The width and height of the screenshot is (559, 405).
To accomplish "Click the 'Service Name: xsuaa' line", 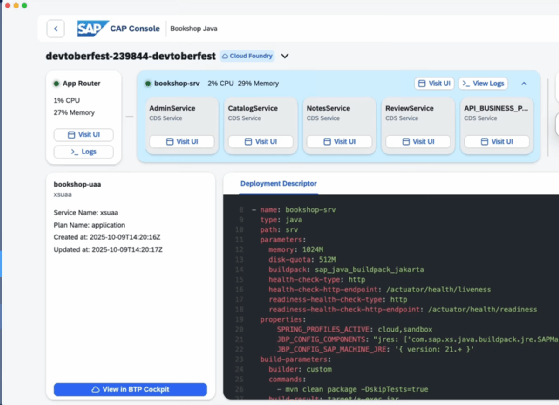I will [x=86, y=213].
